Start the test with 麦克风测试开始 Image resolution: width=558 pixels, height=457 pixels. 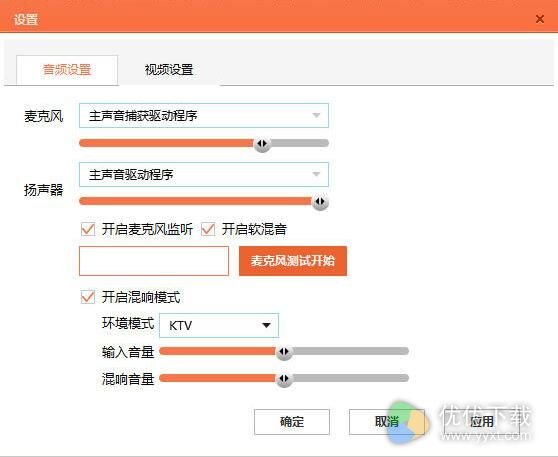coord(293,261)
